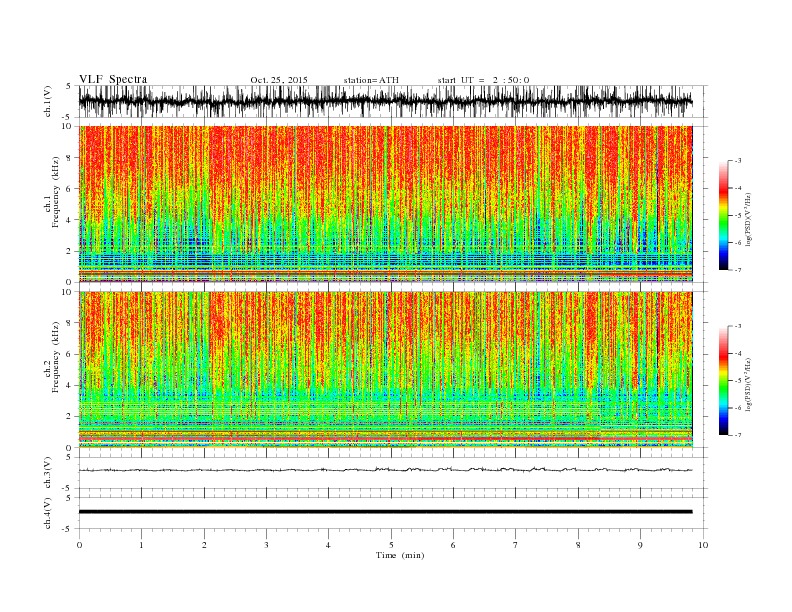Click the time axis tick label "8"
The image size is (792, 612).
pyautogui.click(x=578, y=545)
